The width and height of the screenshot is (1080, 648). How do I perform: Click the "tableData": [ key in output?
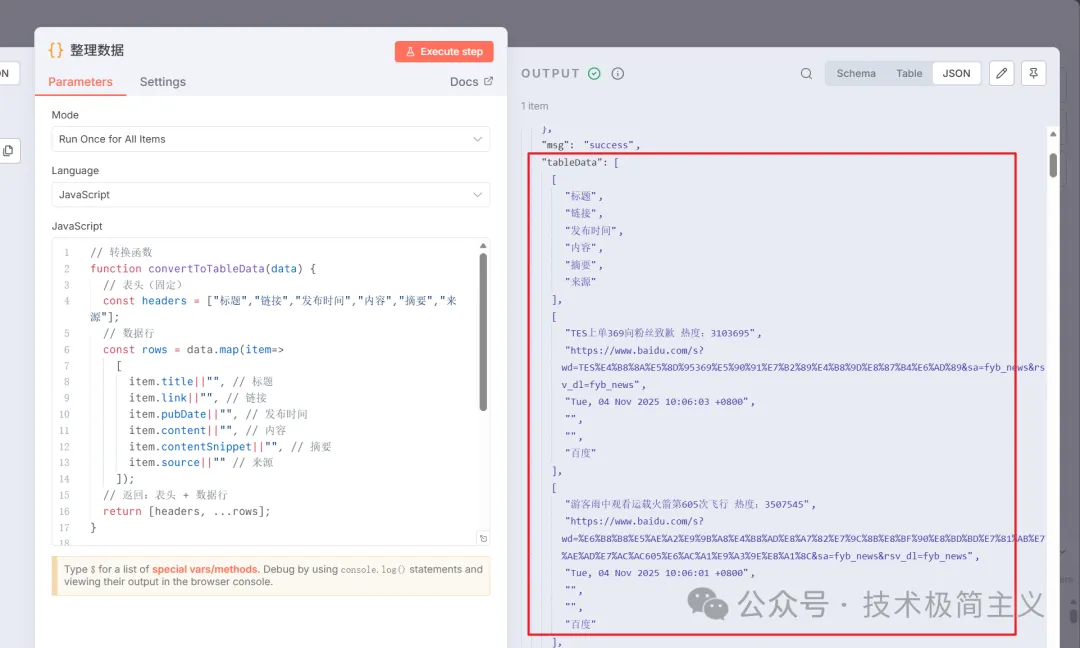tap(580, 163)
